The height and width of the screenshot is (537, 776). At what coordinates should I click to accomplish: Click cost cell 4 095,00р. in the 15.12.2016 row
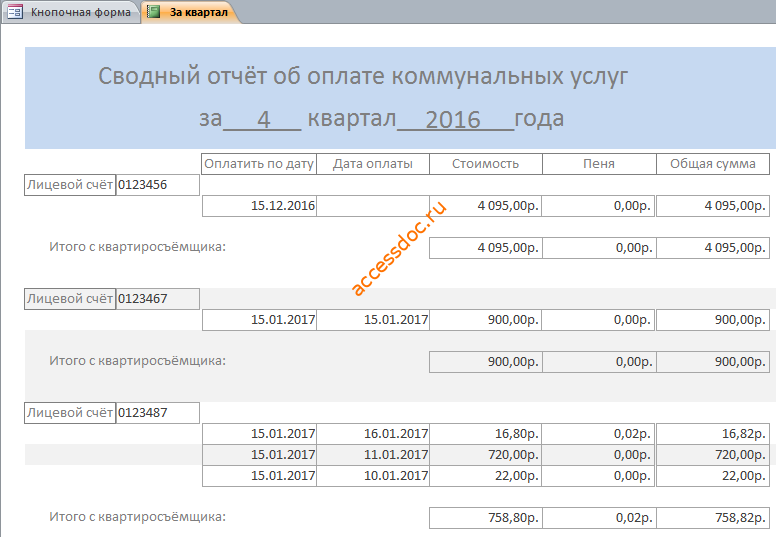click(x=485, y=206)
